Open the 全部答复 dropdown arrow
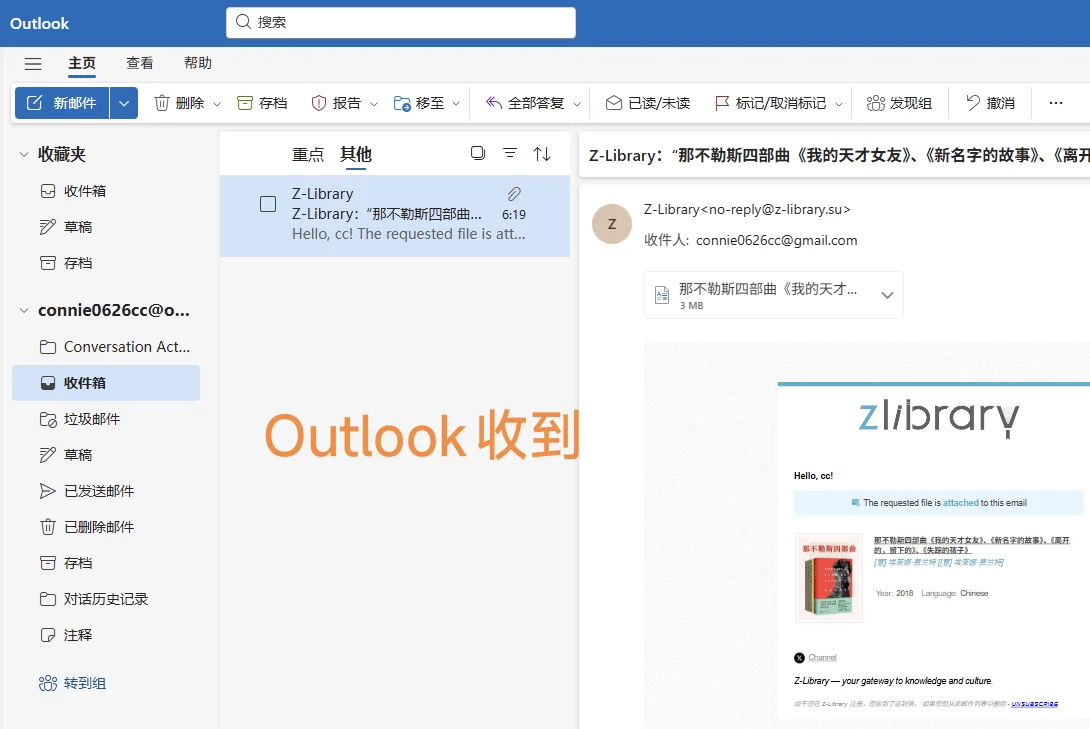Screen dimensions: 1090x729 (577, 104)
